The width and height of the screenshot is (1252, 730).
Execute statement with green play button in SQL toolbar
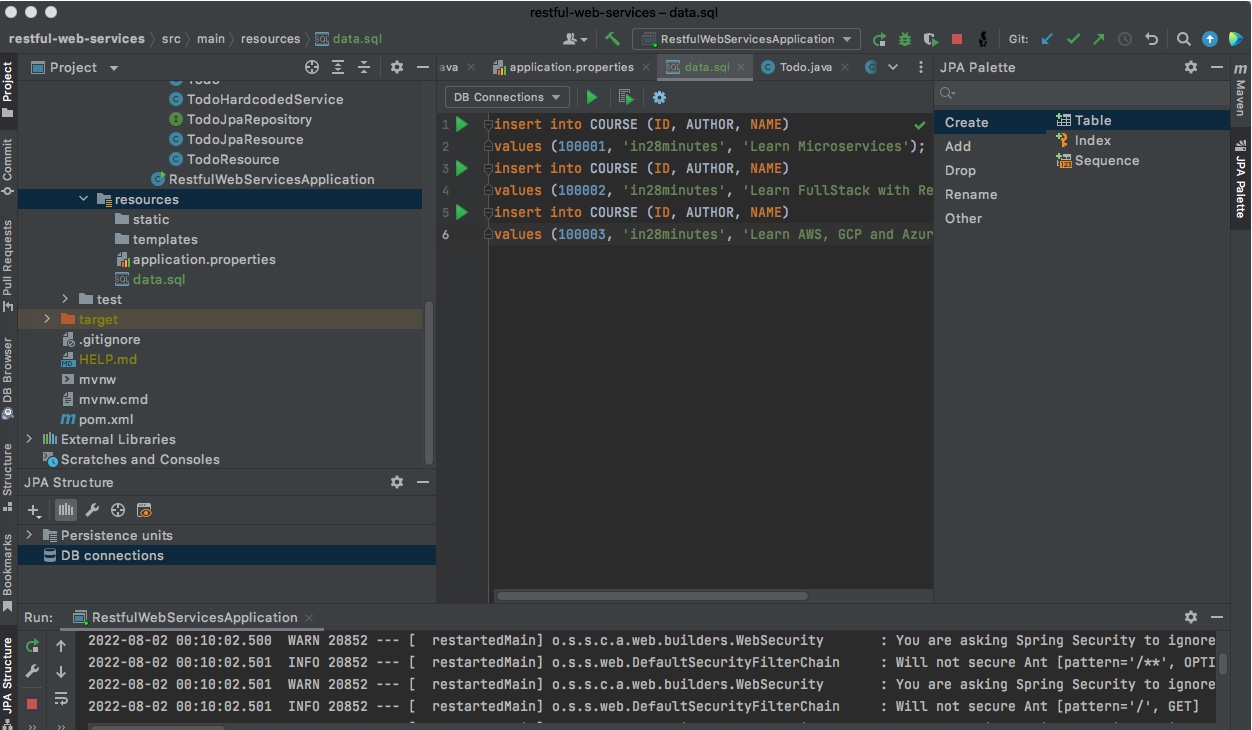point(592,97)
